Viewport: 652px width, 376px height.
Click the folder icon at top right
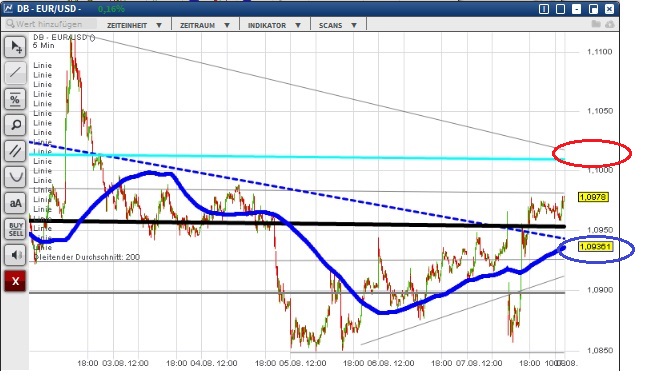596,24
